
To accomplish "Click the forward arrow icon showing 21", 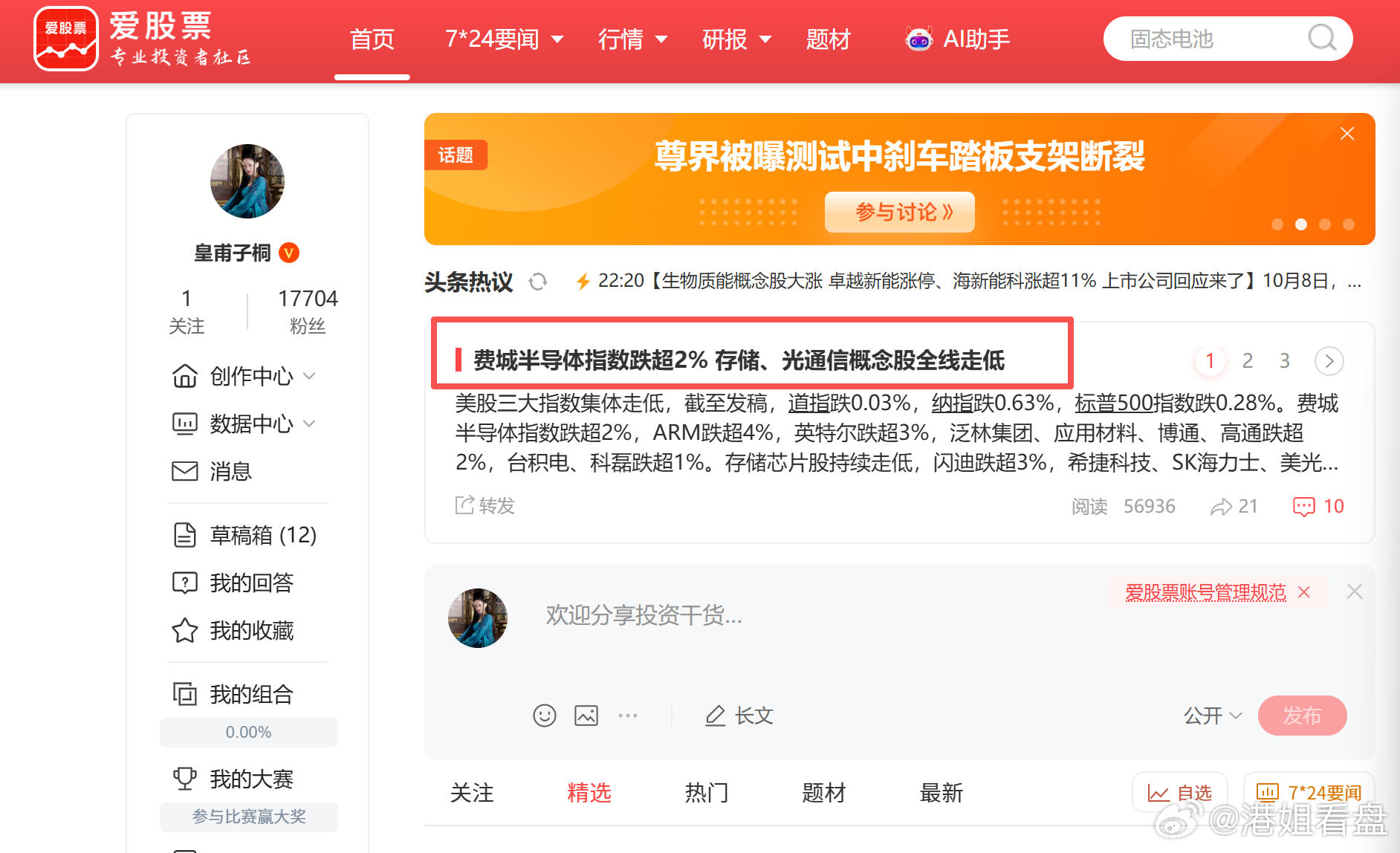I will 1221,507.
